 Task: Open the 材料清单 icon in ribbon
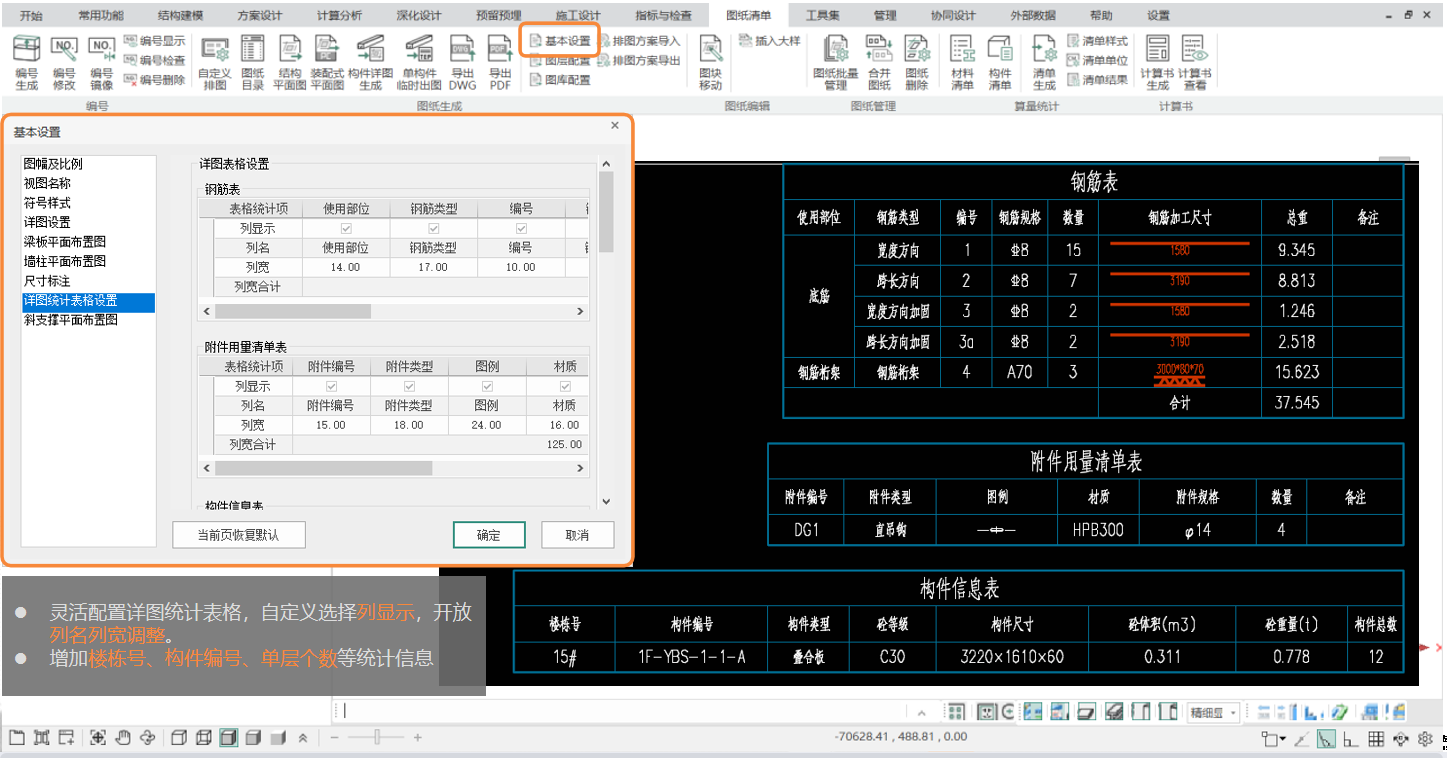click(x=962, y=62)
